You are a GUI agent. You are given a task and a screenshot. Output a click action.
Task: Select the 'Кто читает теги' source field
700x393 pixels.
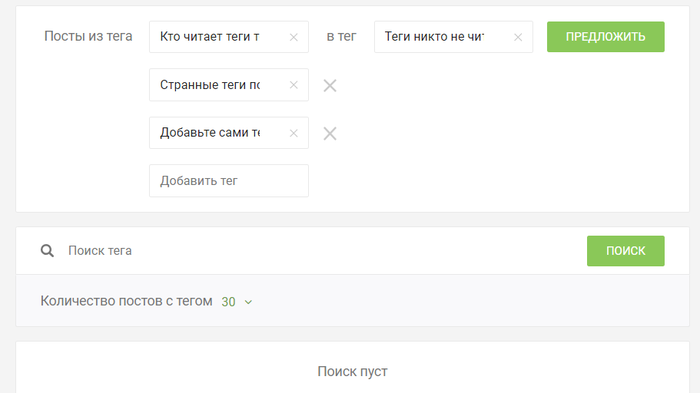point(219,37)
